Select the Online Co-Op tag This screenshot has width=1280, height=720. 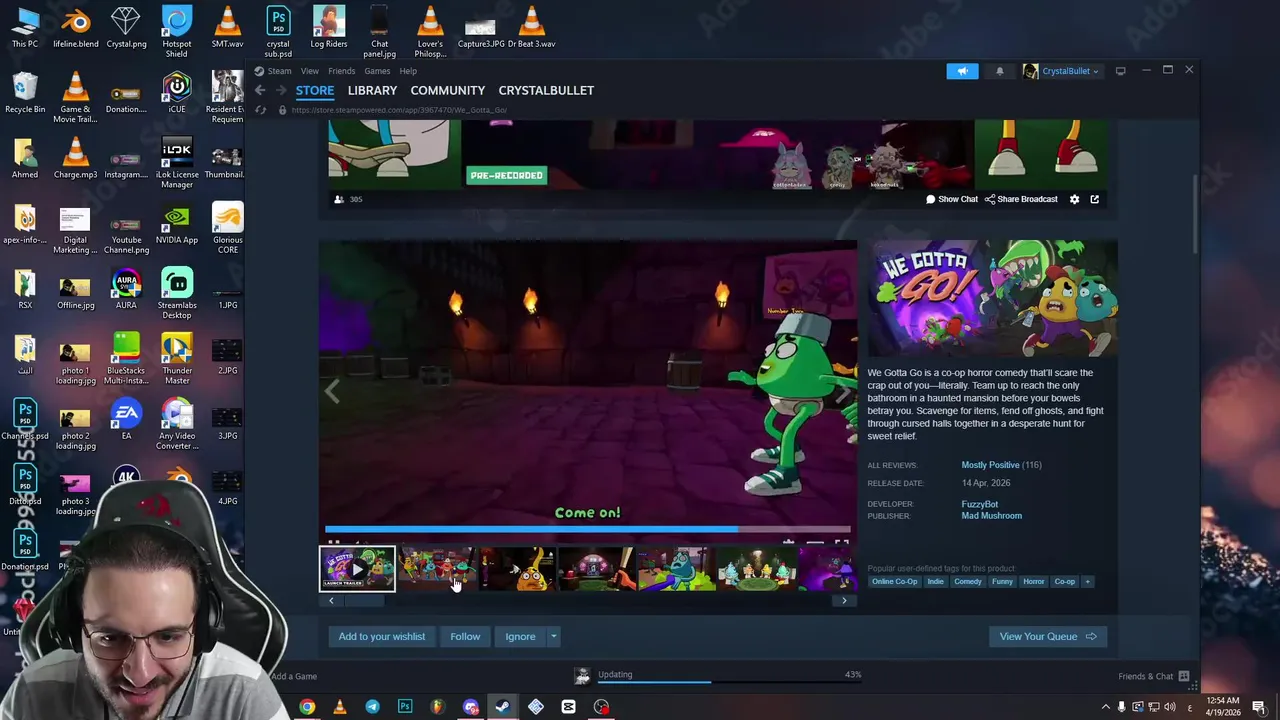coord(894,581)
